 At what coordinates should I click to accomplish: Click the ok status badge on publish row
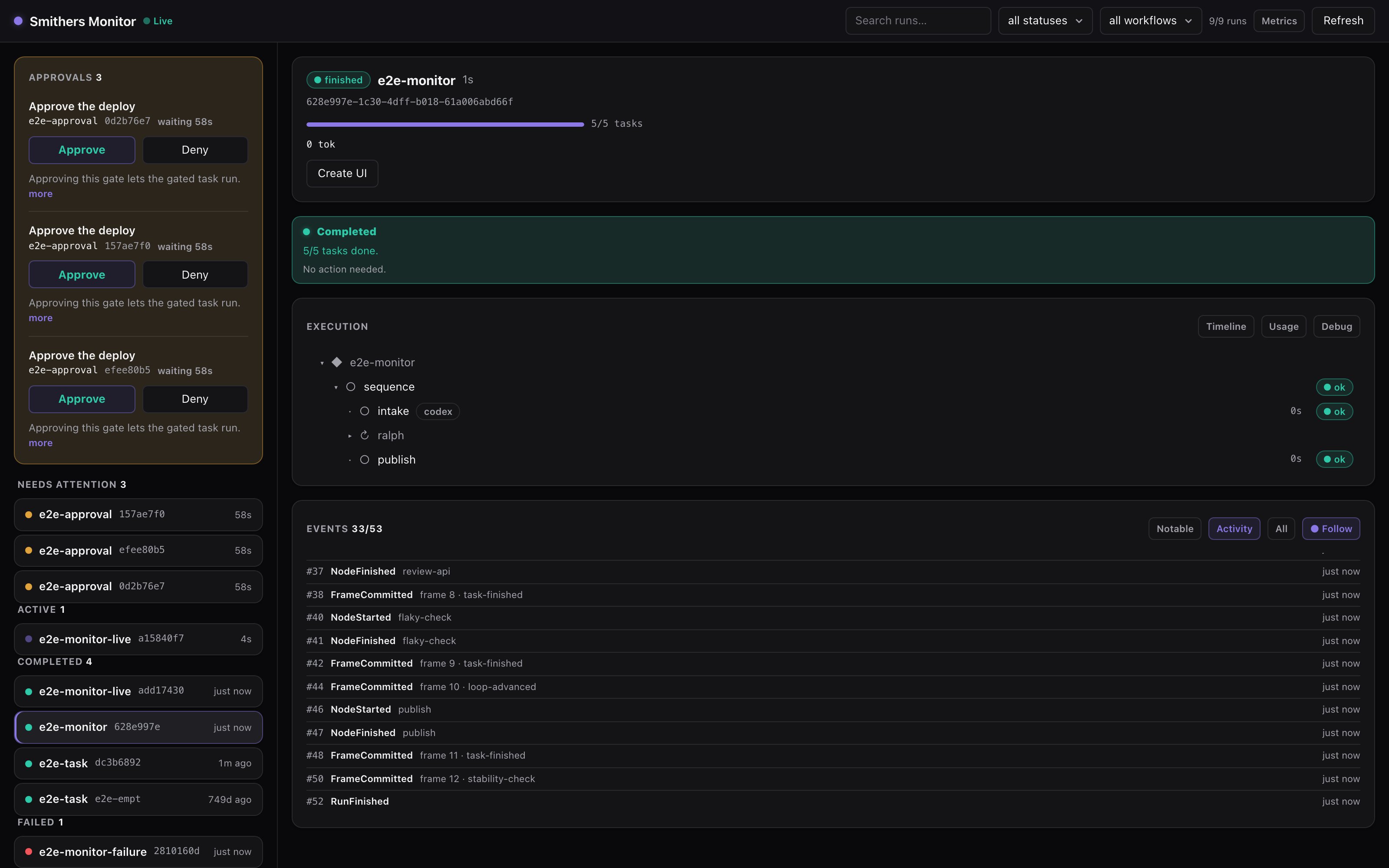coord(1334,459)
